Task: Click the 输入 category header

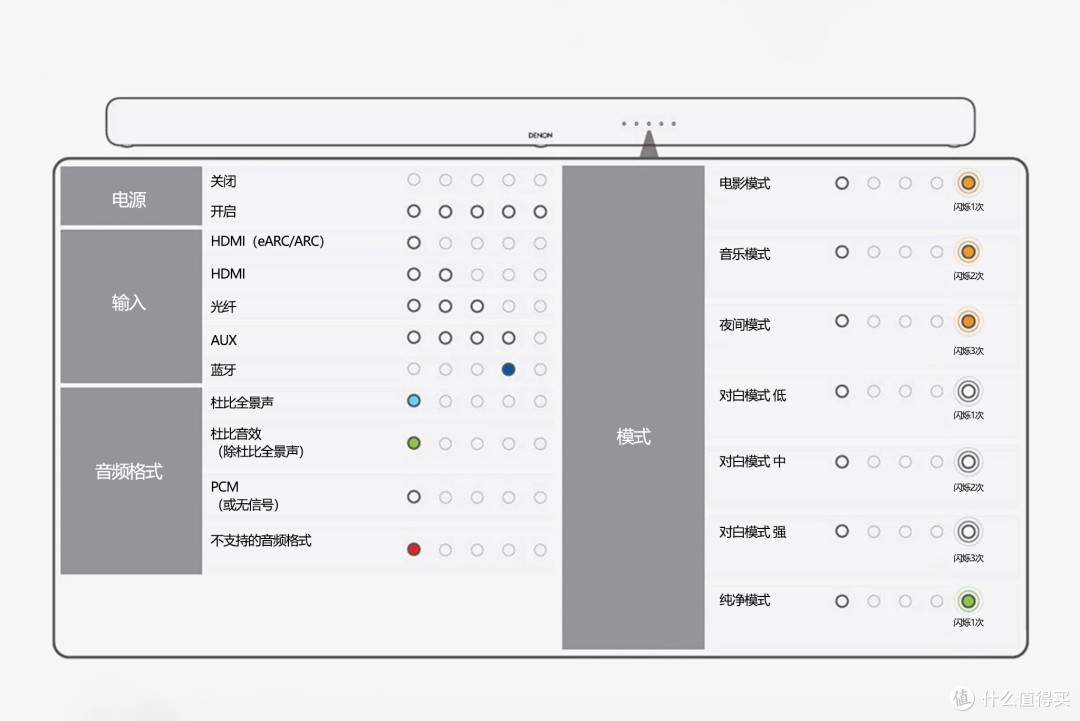Action: [131, 306]
